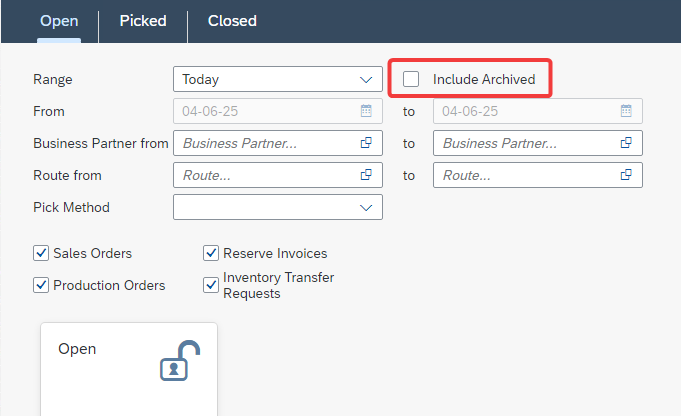The height and width of the screenshot is (416, 681).
Task: Uncheck the Production Orders checkbox
Action: 41,285
